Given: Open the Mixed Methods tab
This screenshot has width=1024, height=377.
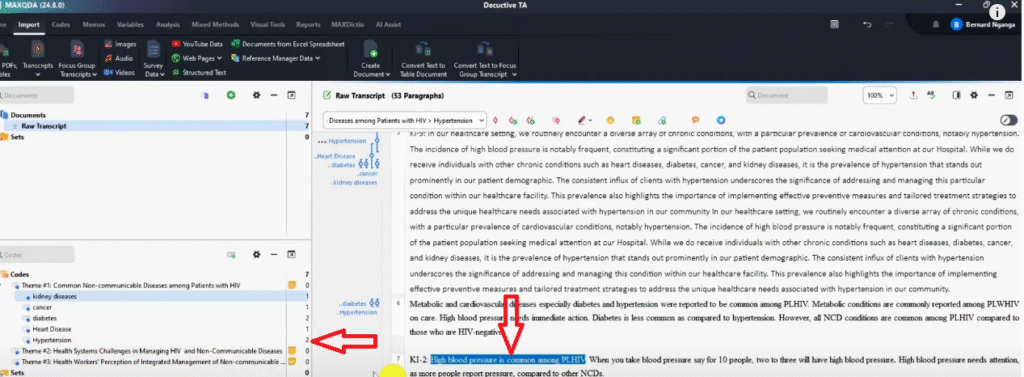Looking at the screenshot, I should tap(216, 25).
